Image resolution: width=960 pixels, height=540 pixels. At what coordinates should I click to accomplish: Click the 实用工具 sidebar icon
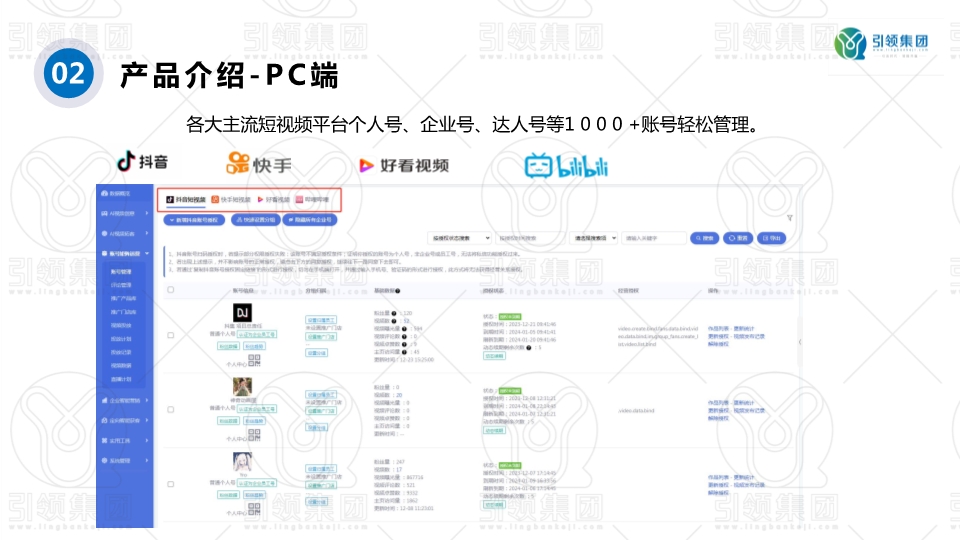(105, 441)
